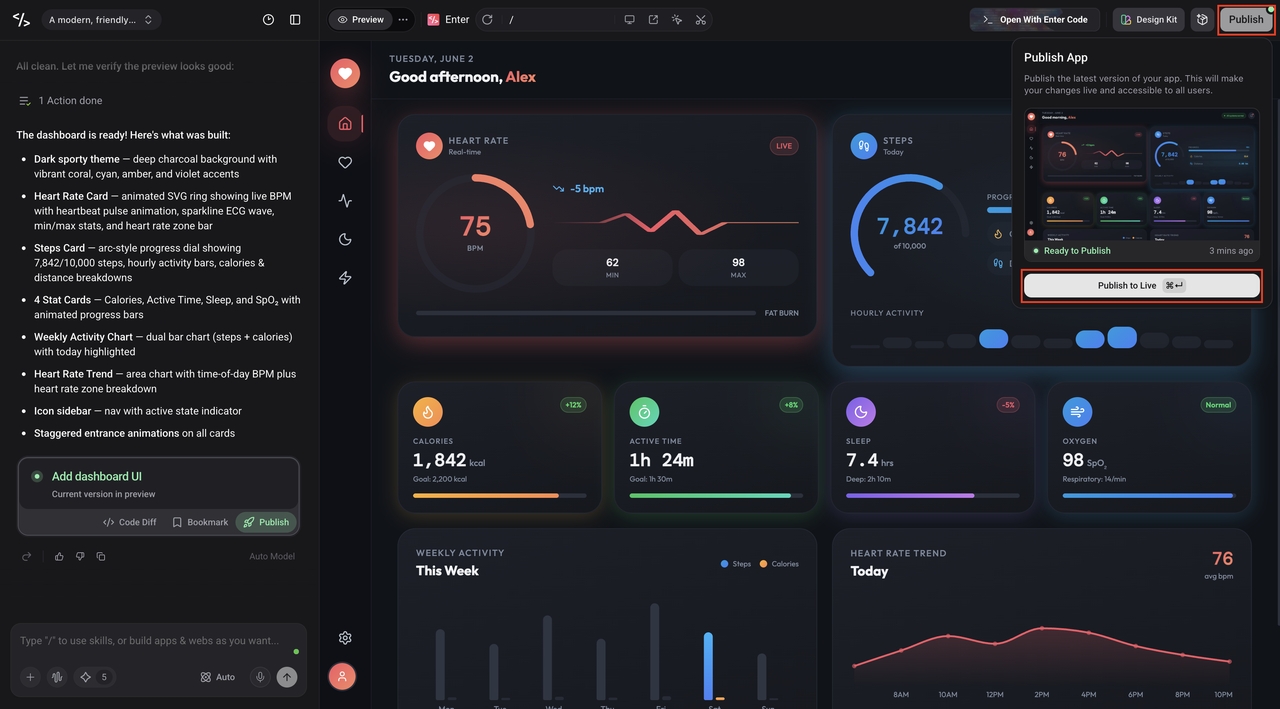This screenshot has width=1280, height=709.
Task: Click the Normal badge on Oxygen card
Action: coord(1218,405)
